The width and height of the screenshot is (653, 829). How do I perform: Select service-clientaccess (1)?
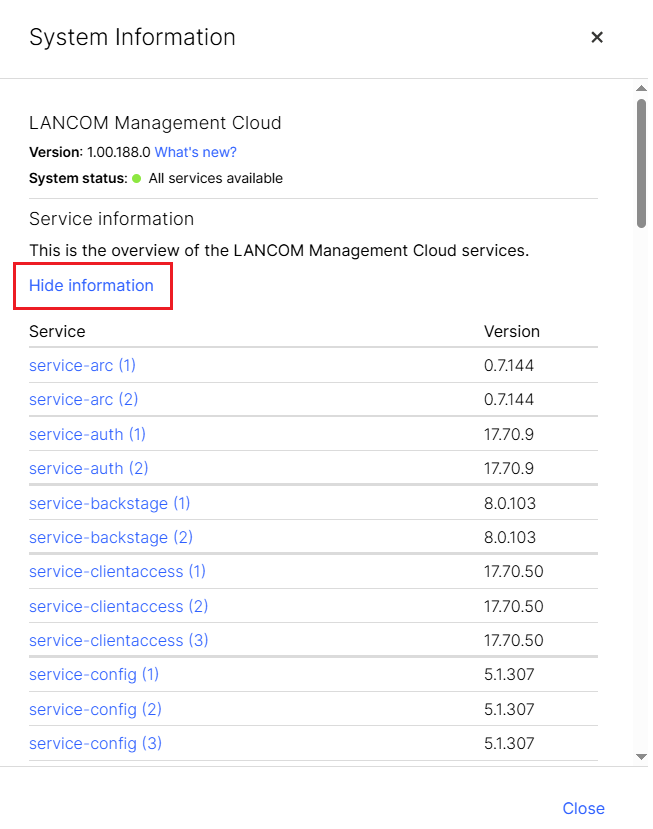pos(117,571)
